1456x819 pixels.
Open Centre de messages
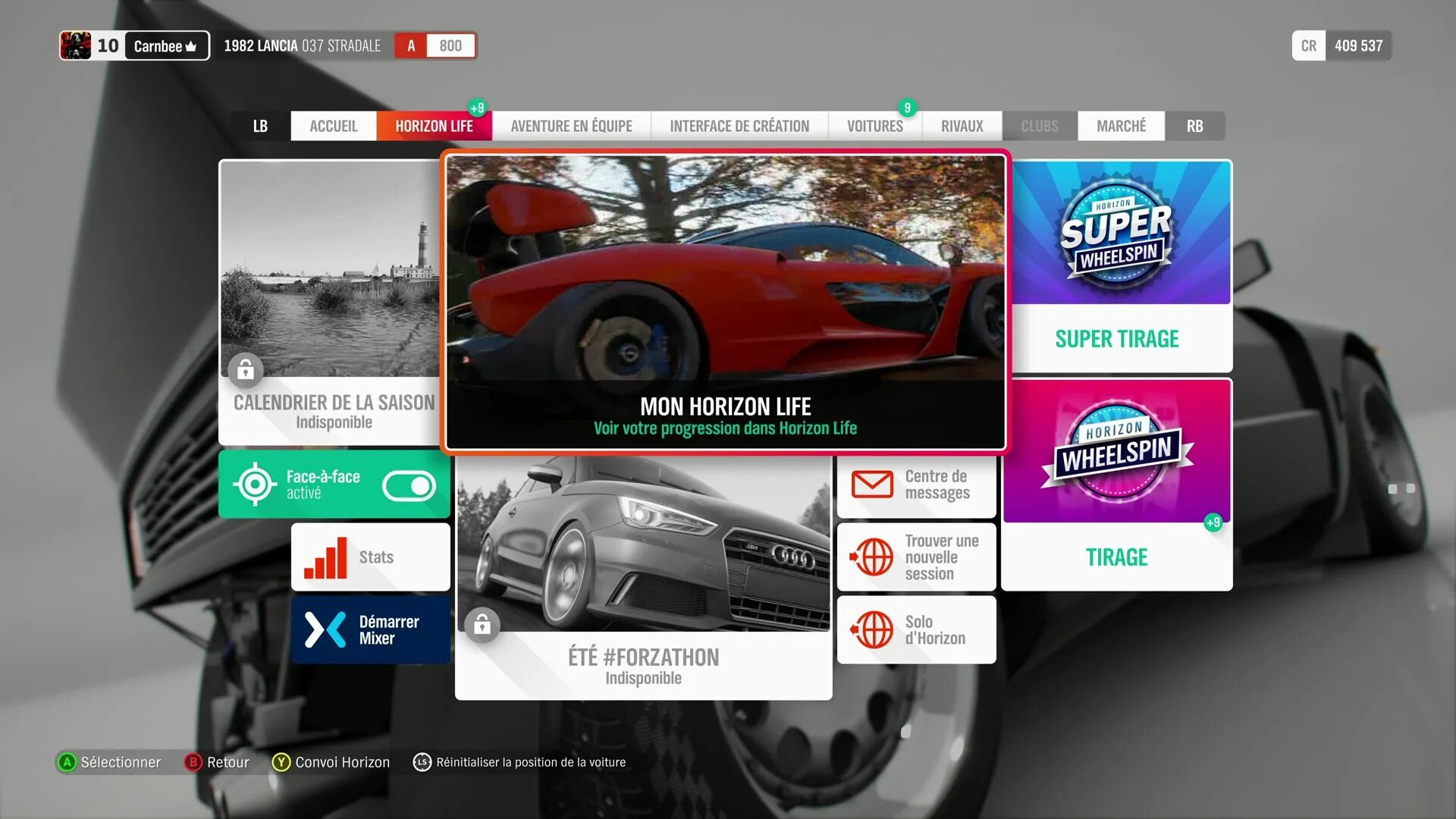pos(917,485)
